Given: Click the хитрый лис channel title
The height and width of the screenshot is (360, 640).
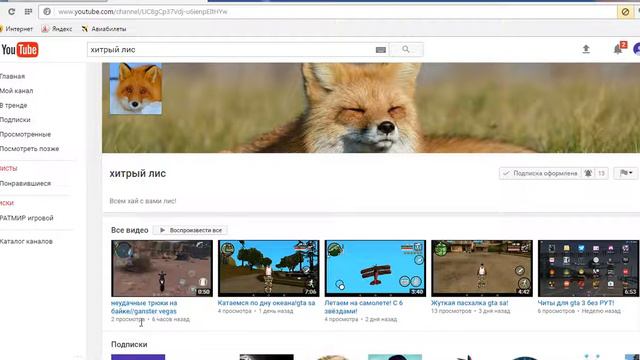Looking at the screenshot, I should (x=138, y=173).
